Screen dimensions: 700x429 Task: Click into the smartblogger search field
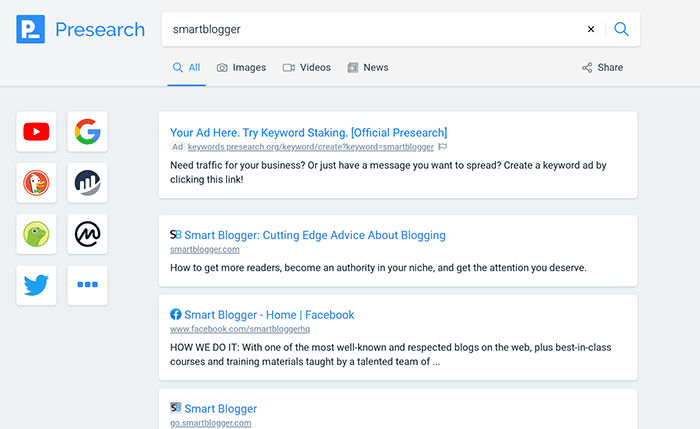click(x=370, y=29)
